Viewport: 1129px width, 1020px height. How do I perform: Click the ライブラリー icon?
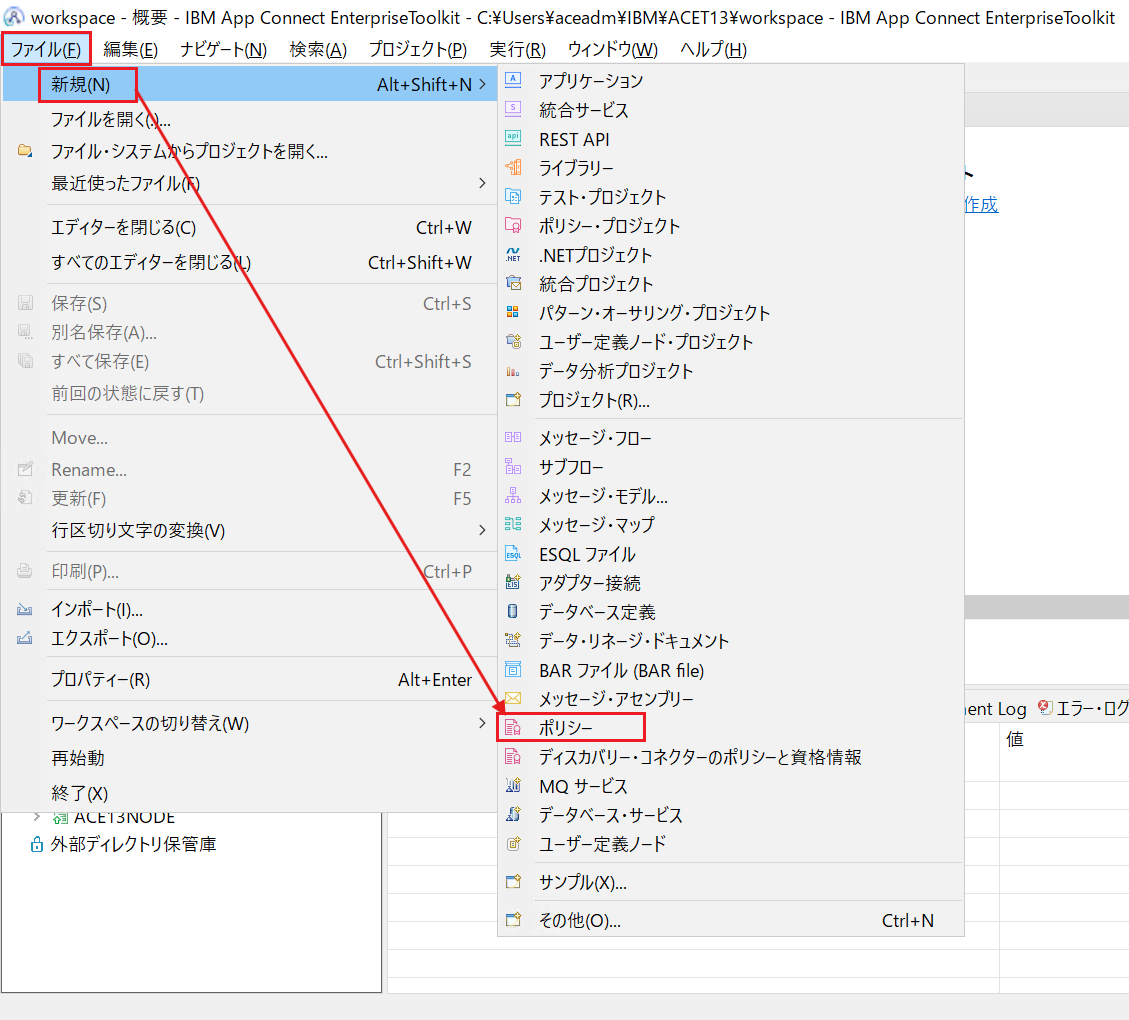[x=513, y=167]
